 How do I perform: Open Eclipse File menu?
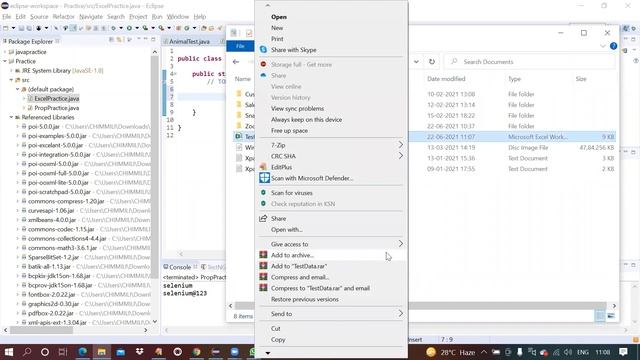tap(7, 17)
